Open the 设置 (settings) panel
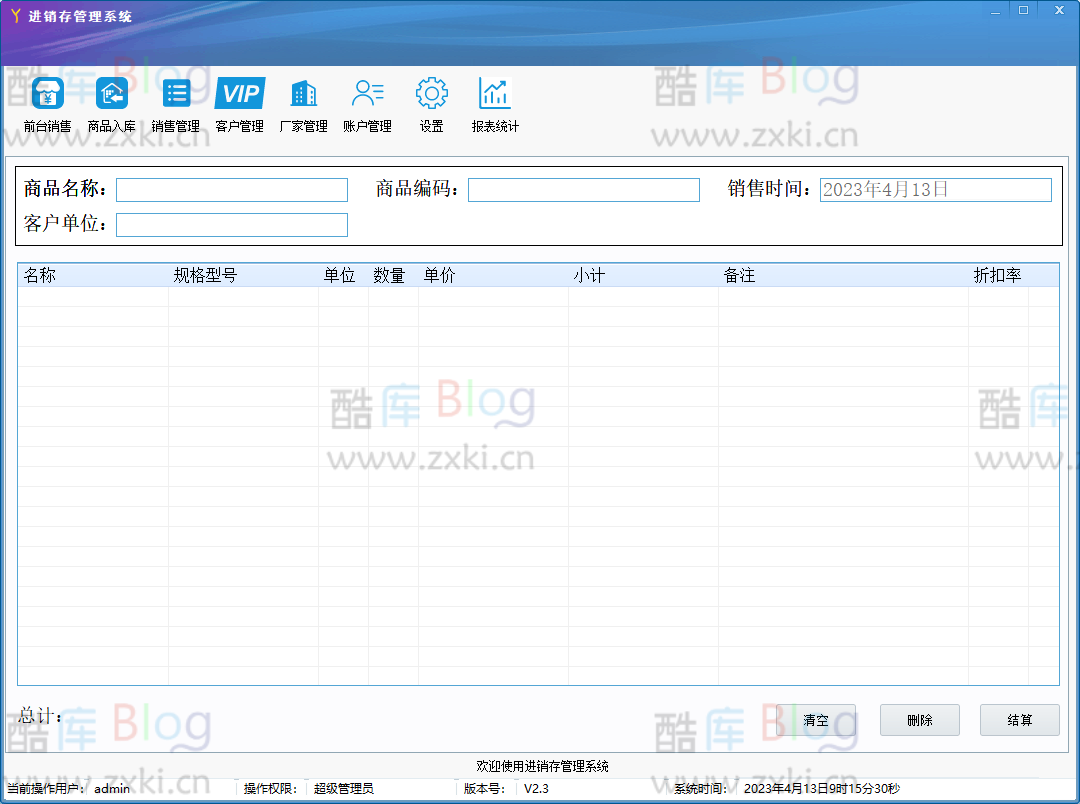 430,102
